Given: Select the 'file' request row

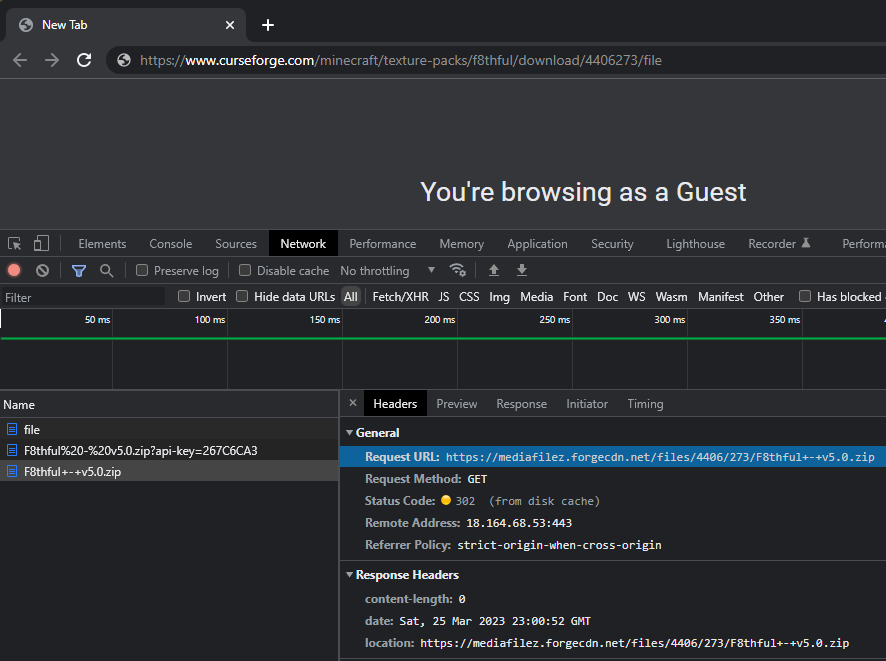Looking at the screenshot, I should (x=169, y=429).
